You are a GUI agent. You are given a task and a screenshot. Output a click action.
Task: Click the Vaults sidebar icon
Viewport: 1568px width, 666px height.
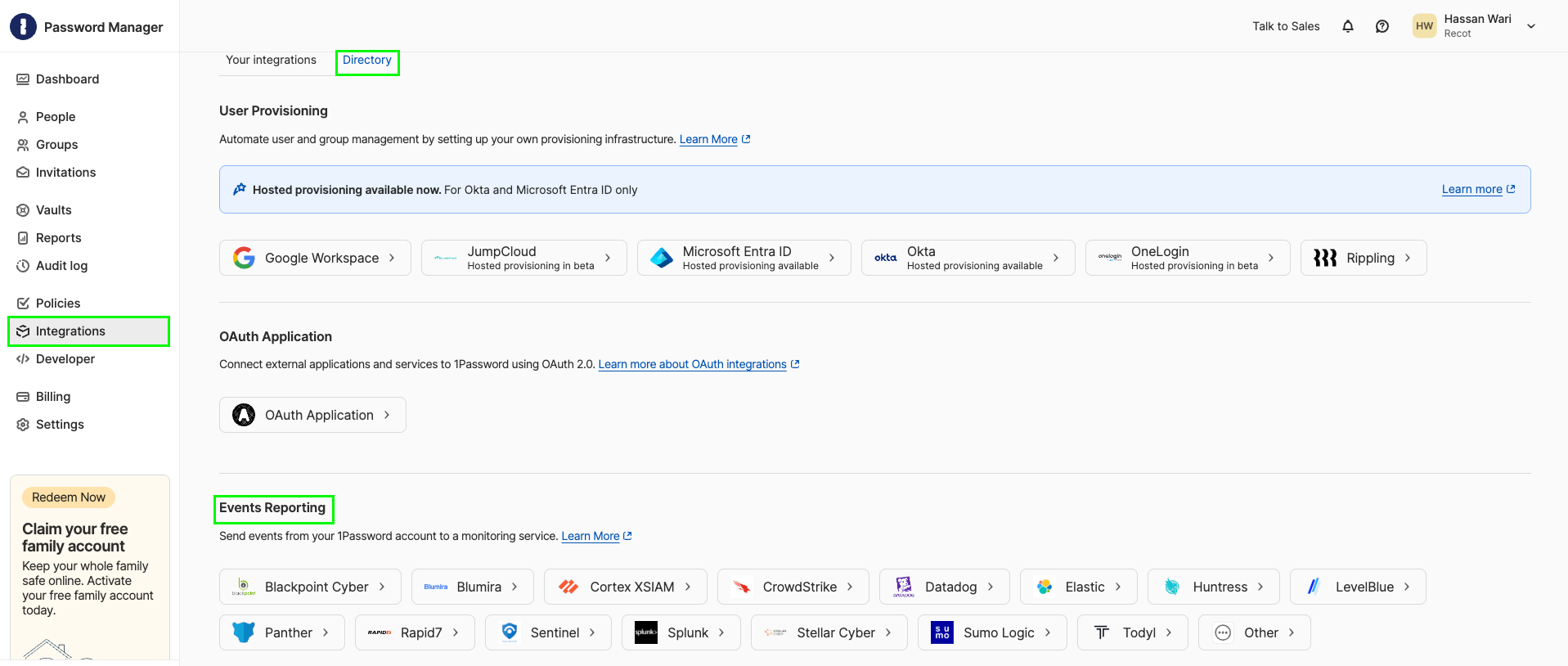click(23, 210)
